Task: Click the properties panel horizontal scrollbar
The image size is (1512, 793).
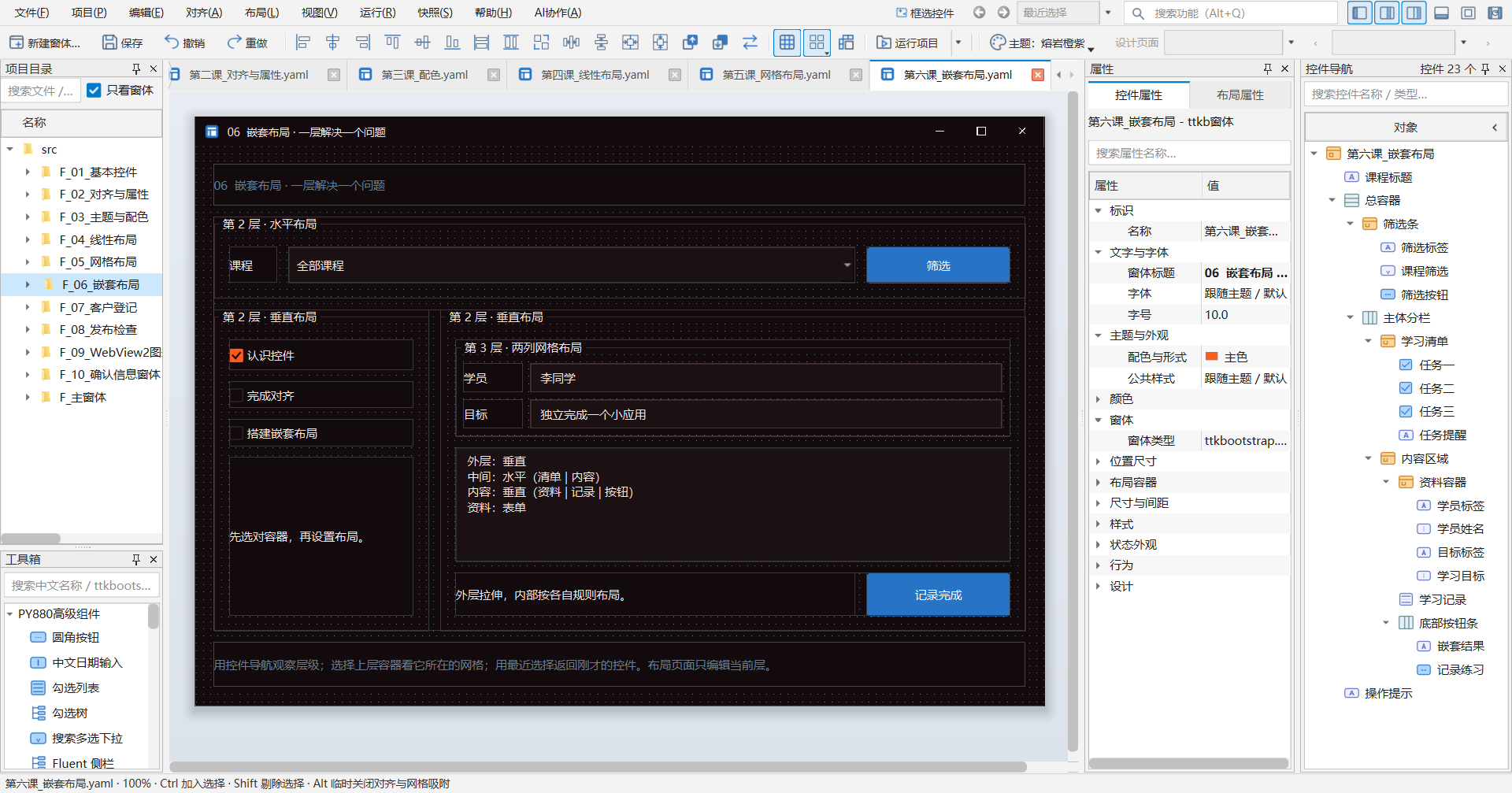Action: (1188, 763)
